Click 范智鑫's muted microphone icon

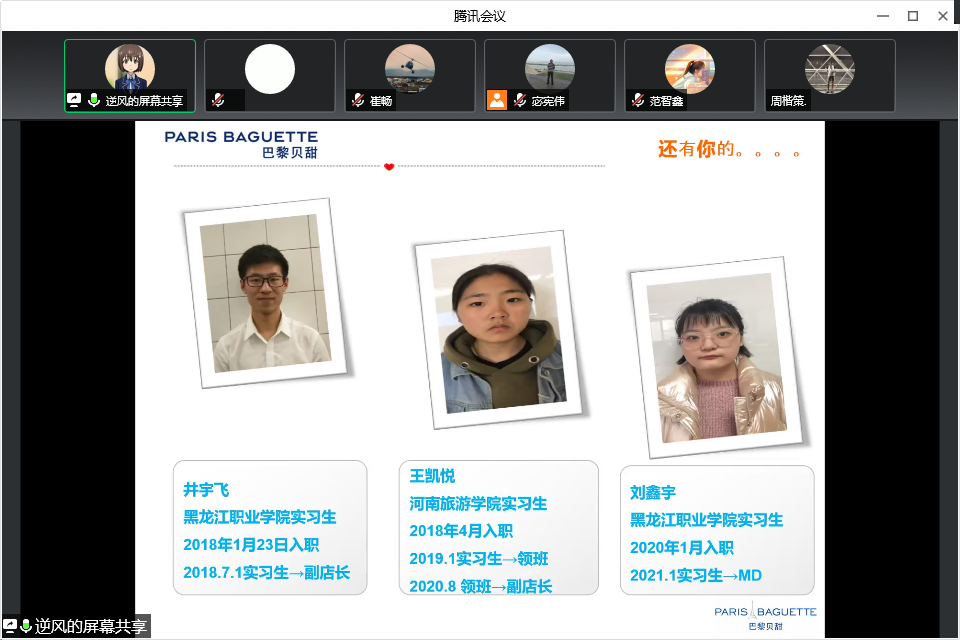pyautogui.click(x=637, y=100)
